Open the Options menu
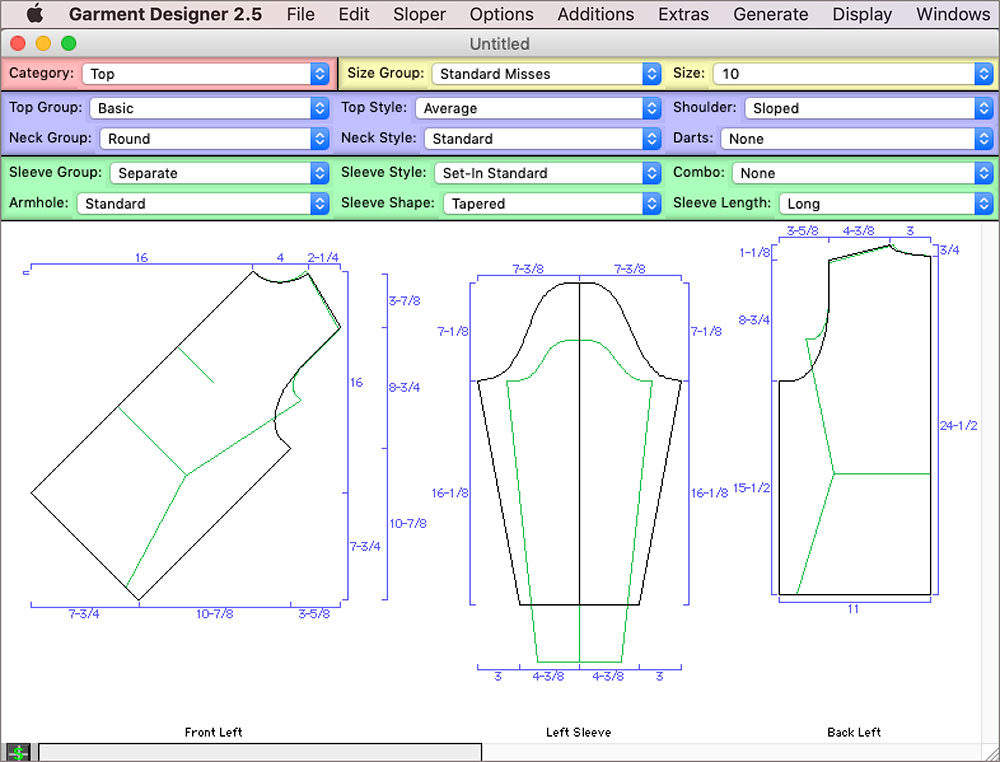The width and height of the screenshot is (1000, 762). (501, 14)
